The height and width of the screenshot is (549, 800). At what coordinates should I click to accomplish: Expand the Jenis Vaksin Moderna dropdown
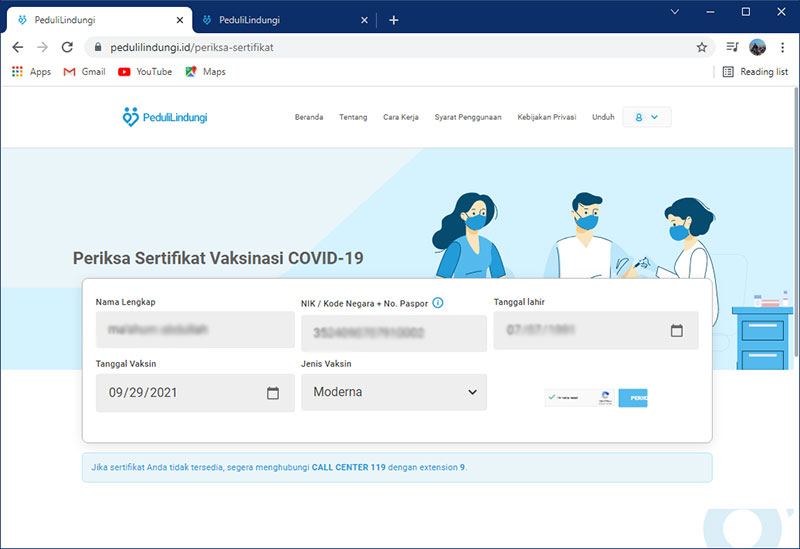pyautogui.click(x=394, y=392)
